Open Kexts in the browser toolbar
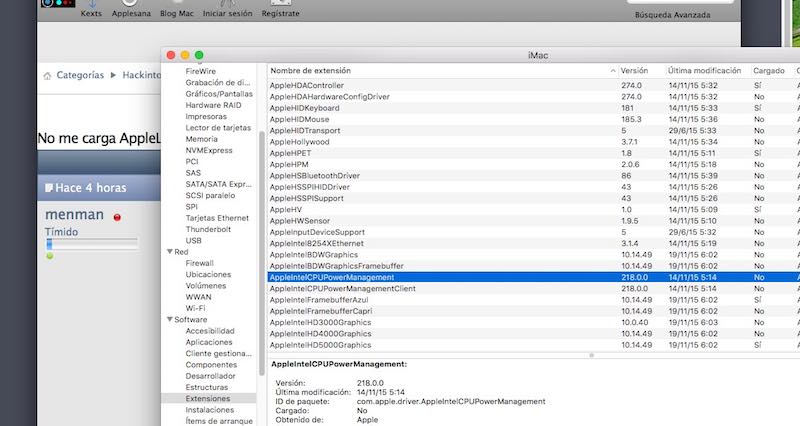800x426 pixels. coord(91,13)
